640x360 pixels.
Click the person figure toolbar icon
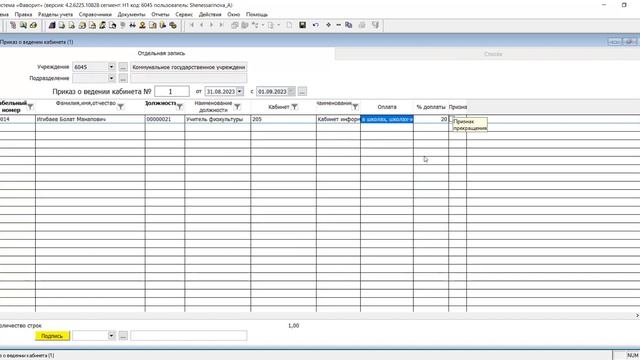point(142,25)
